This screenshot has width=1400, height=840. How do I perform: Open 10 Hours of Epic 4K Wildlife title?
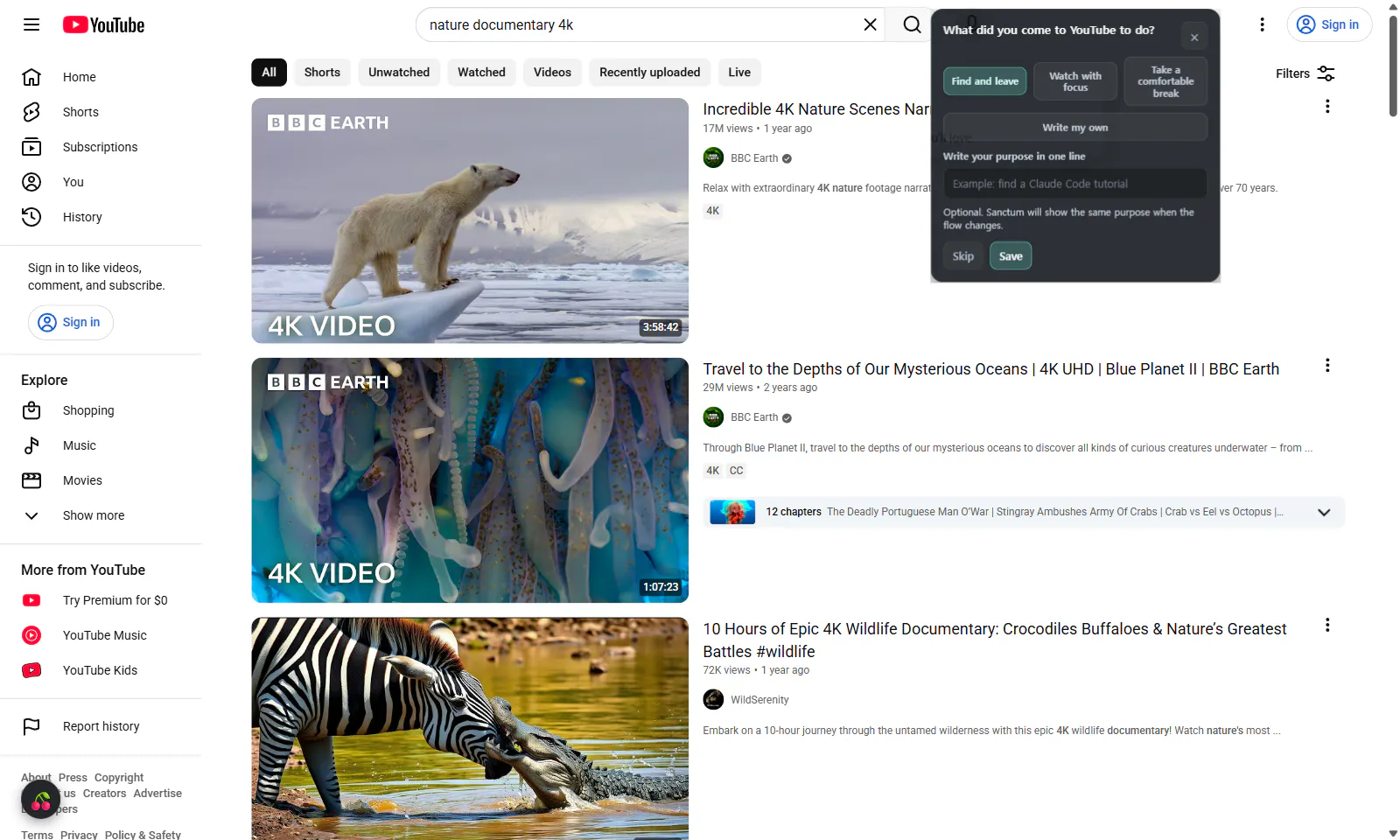point(995,640)
